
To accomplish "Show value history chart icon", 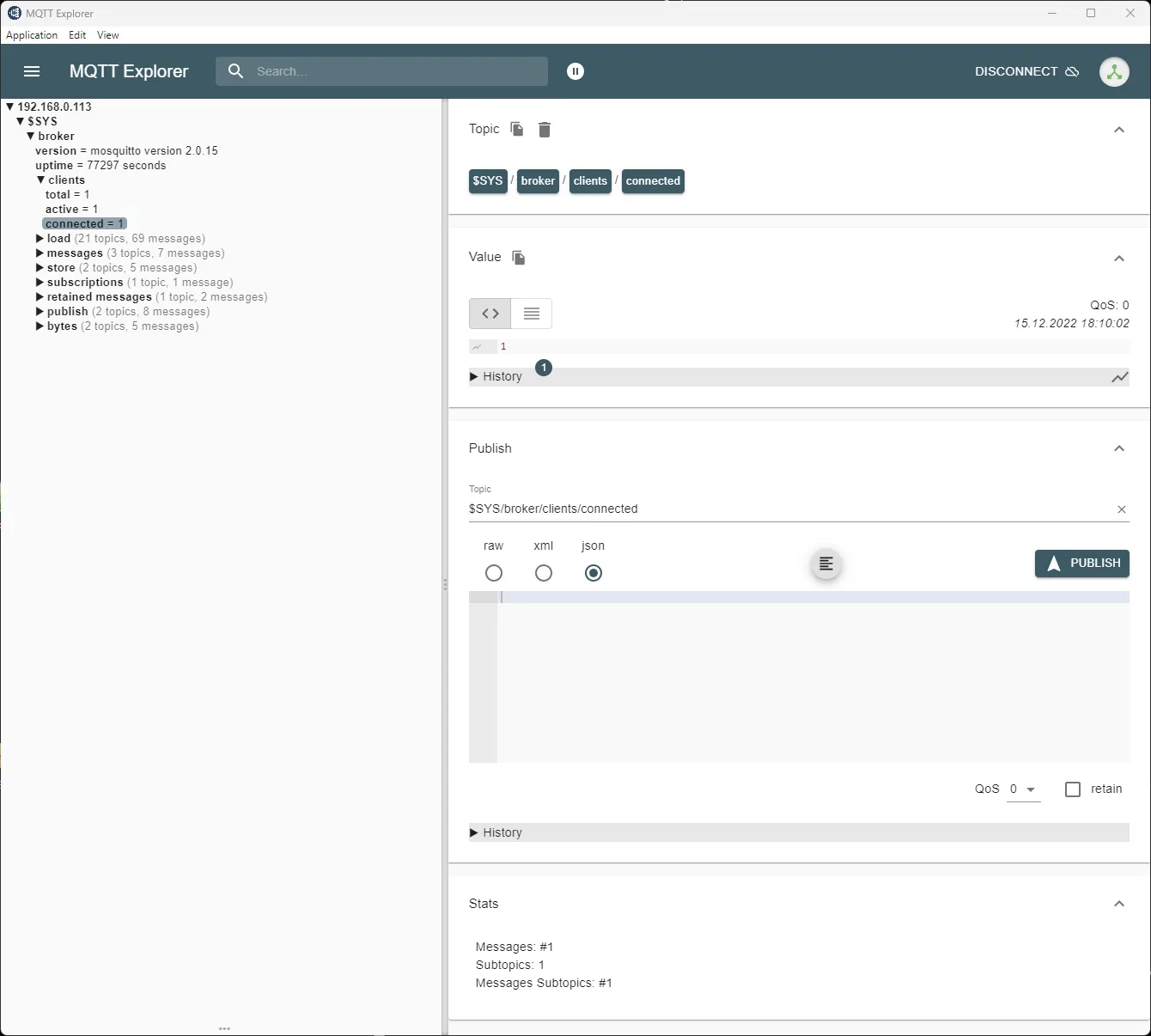I will (1120, 377).
